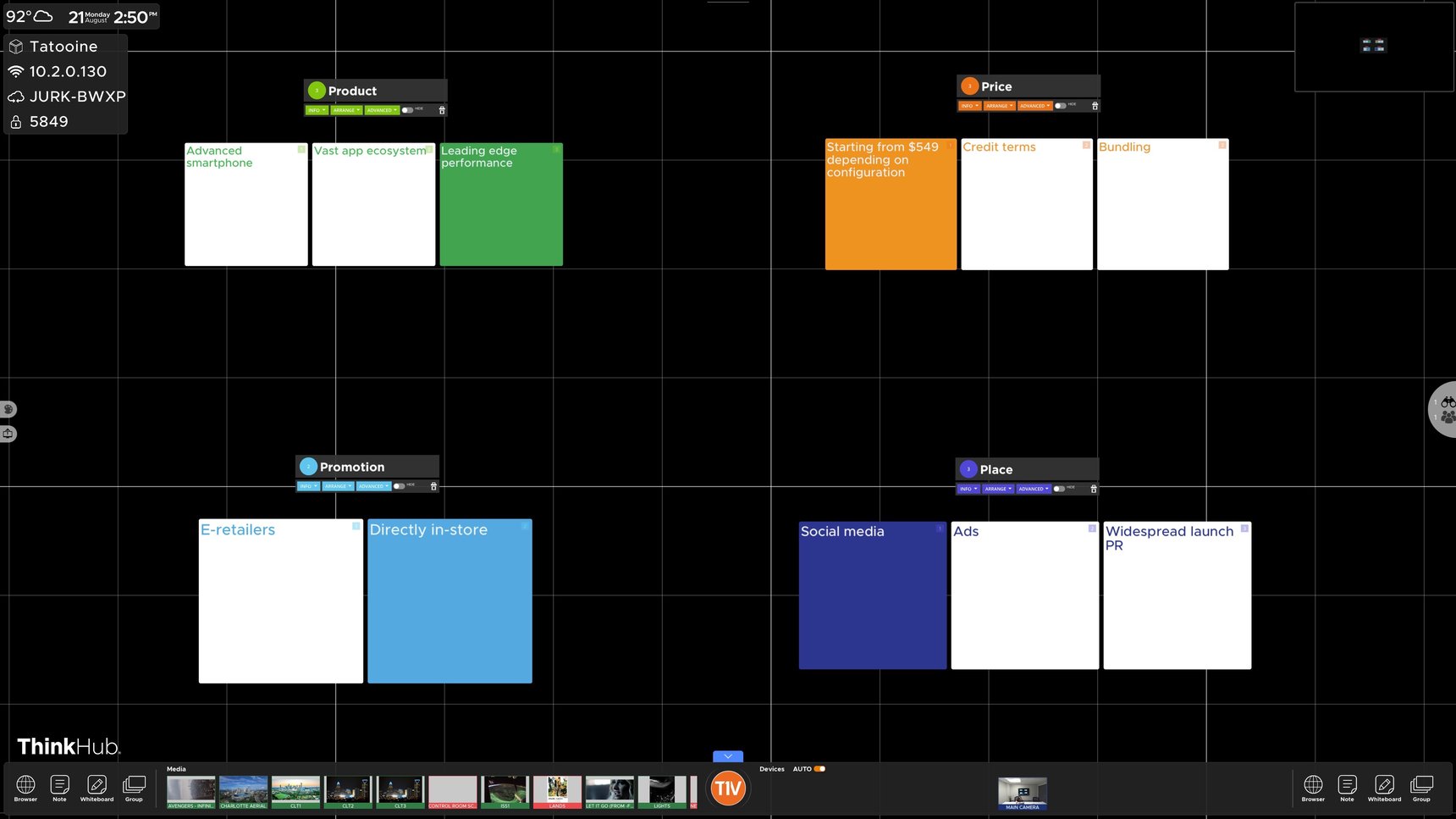Viewport: 1456px width, 819px height.
Task: Open the Charlotte Aerial media thumbnail
Action: (x=243, y=792)
